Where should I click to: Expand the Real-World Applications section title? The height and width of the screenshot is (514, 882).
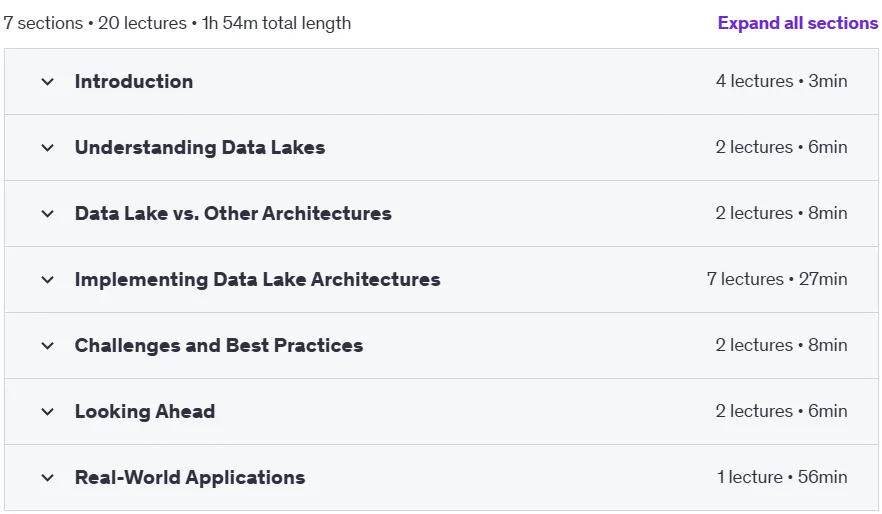[x=190, y=477]
